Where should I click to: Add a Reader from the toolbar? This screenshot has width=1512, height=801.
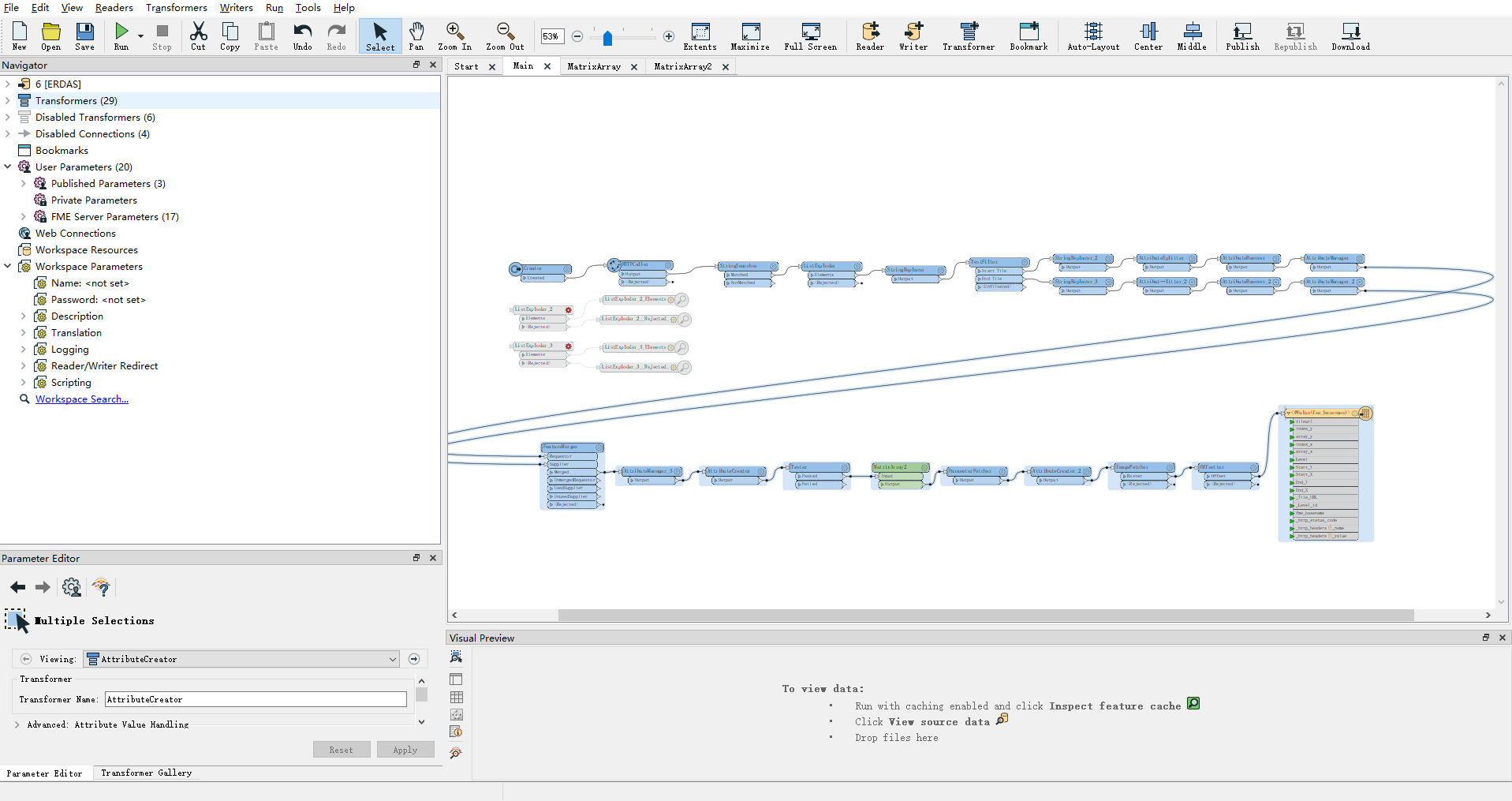(870, 36)
